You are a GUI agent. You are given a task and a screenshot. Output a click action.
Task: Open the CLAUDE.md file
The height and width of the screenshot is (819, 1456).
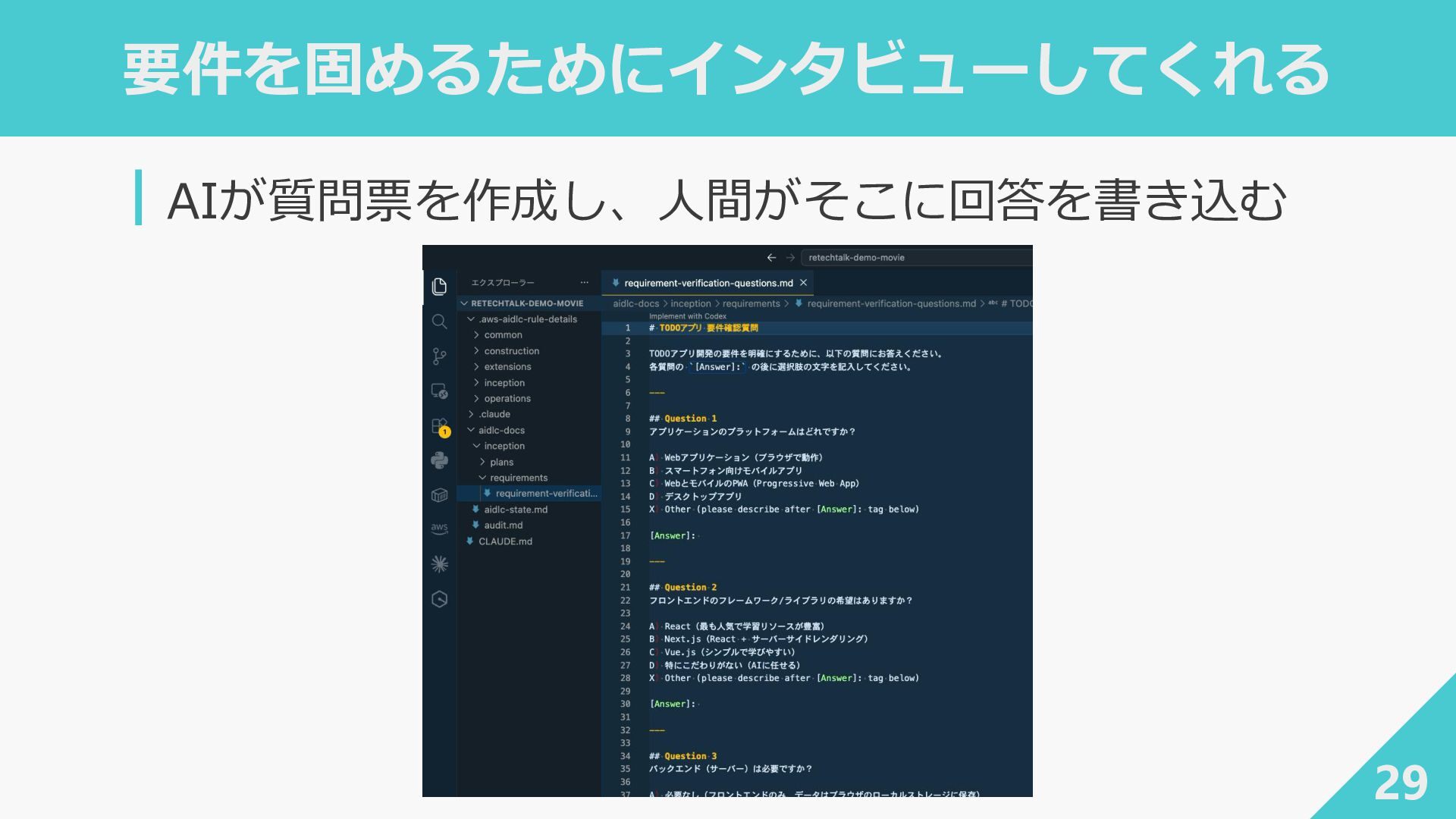point(505,541)
